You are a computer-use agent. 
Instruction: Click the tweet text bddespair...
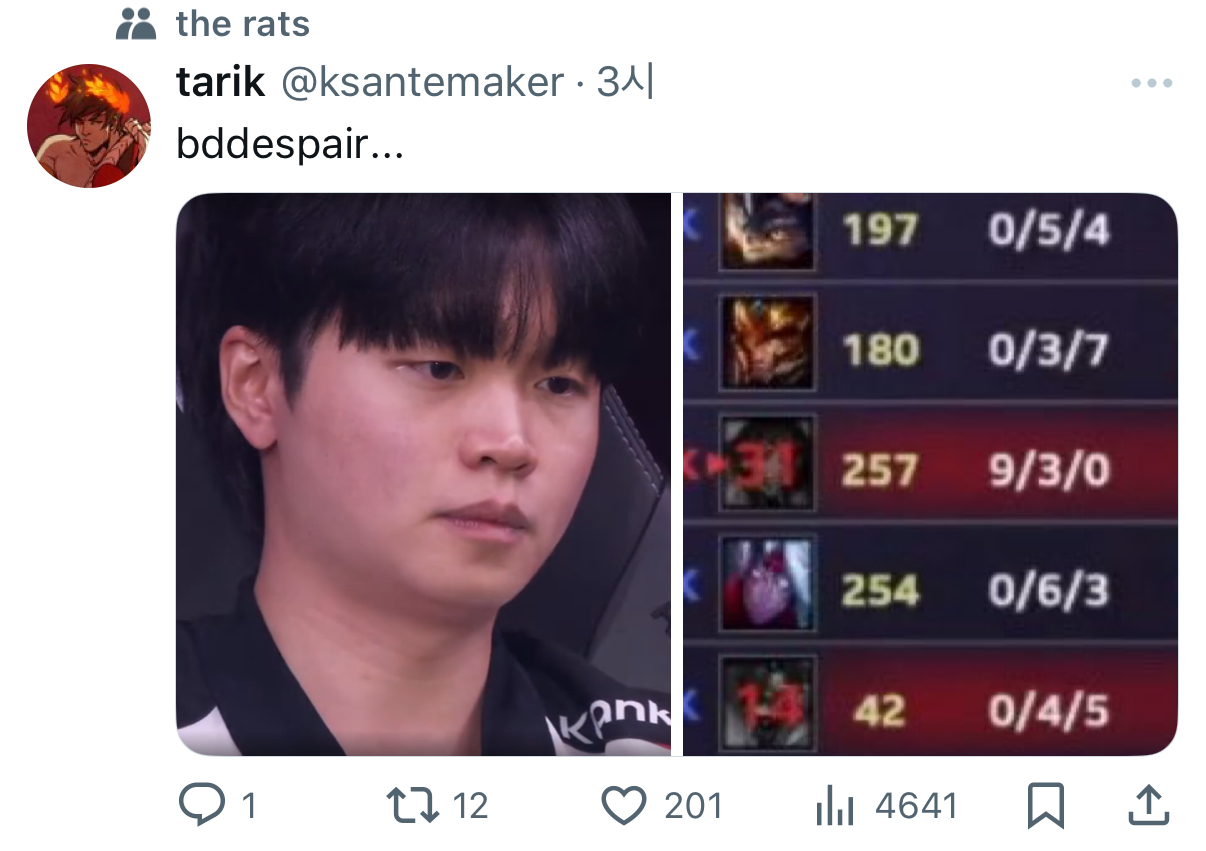point(290,145)
